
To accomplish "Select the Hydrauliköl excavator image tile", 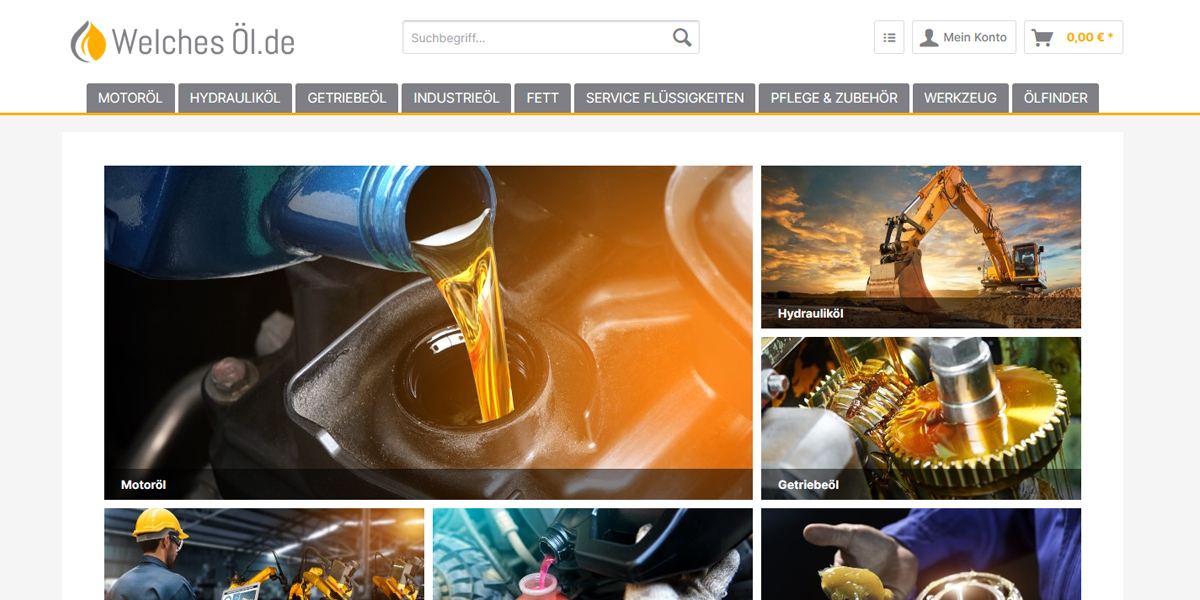I will [921, 247].
